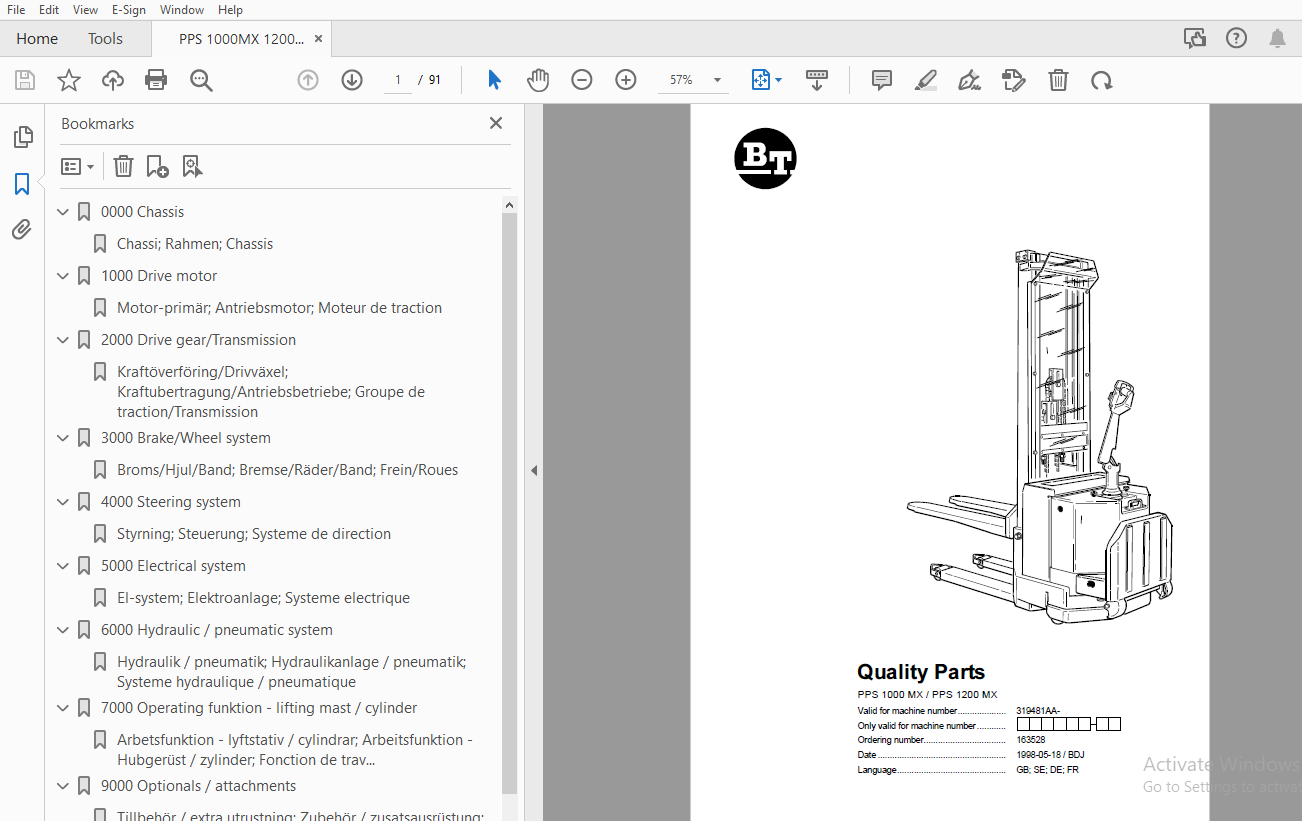Open the zoom percentage dropdown
Image resolution: width=1302 pixels, height=821 pixels.
pyautogui.click(x=717, y=80)
